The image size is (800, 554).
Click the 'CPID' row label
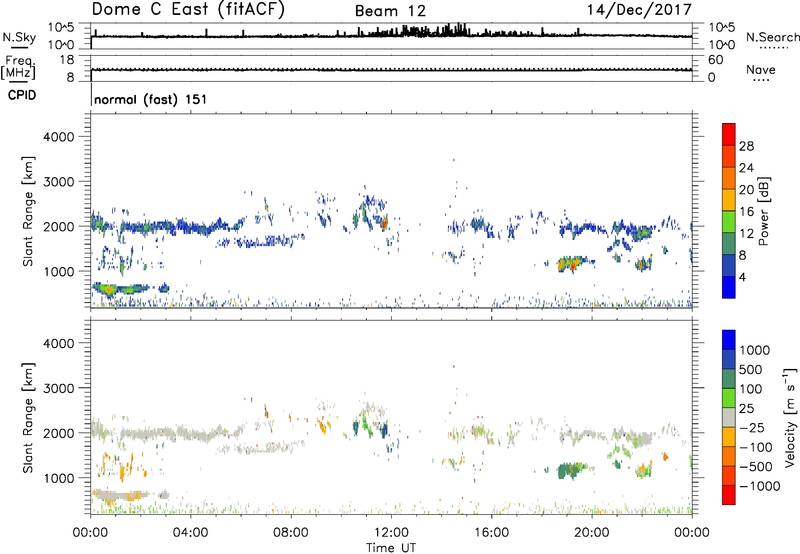click(x=22, y=95)
